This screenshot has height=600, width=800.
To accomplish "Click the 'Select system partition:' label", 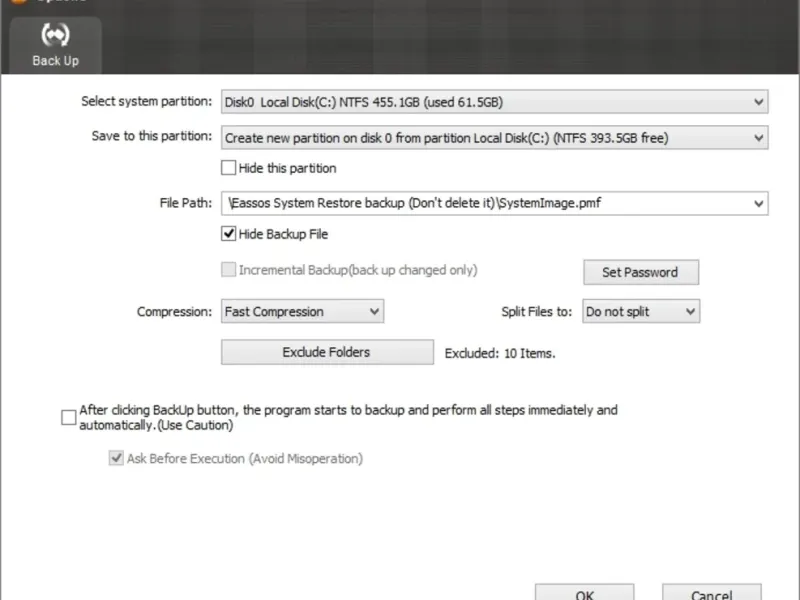I will (x=146, y=102).
